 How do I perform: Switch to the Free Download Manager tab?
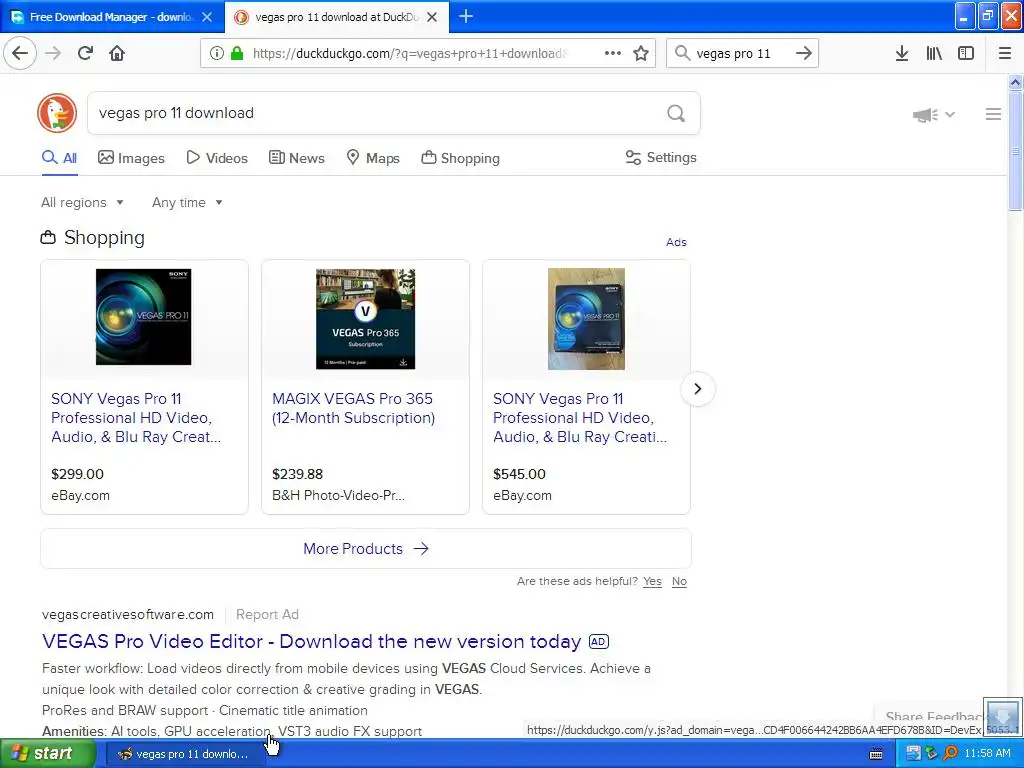tap(111, 17)
